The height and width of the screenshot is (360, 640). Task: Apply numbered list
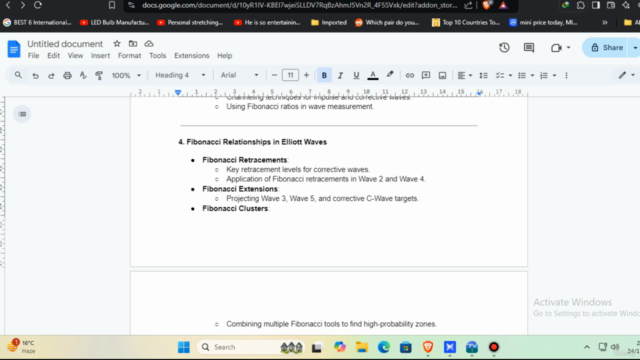544,76
